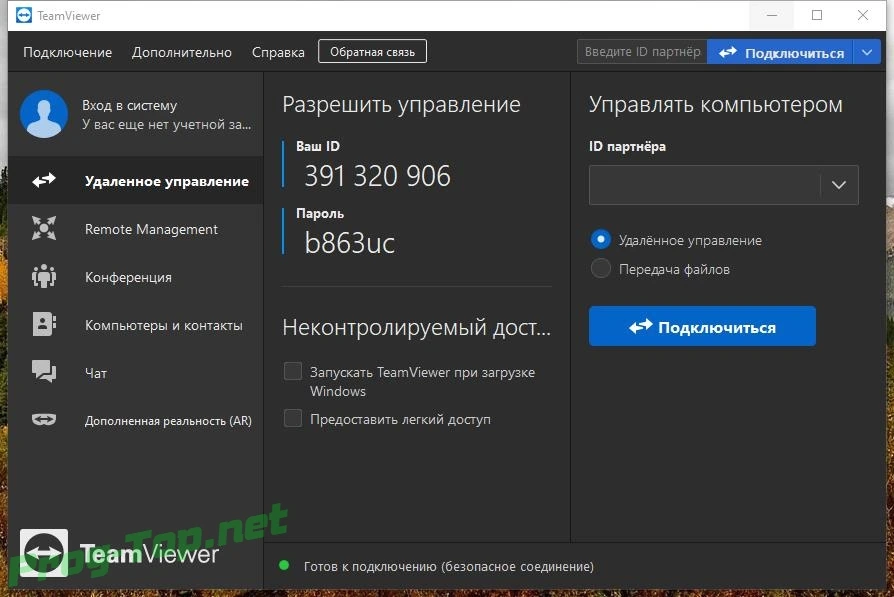This screenshot has height=597, width=894.
Task: Open Дополненная реальность (AR) section
Action: [136, 420]
